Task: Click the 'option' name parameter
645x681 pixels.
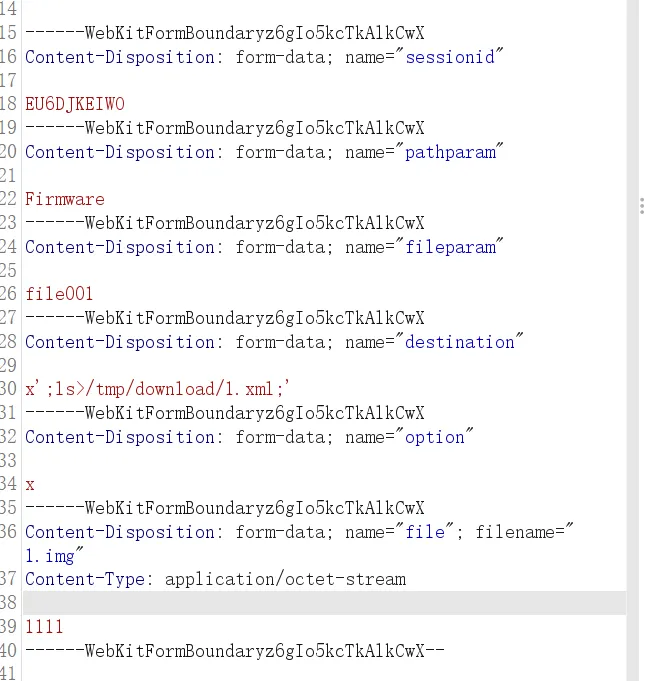Action: tap(435, 437)
